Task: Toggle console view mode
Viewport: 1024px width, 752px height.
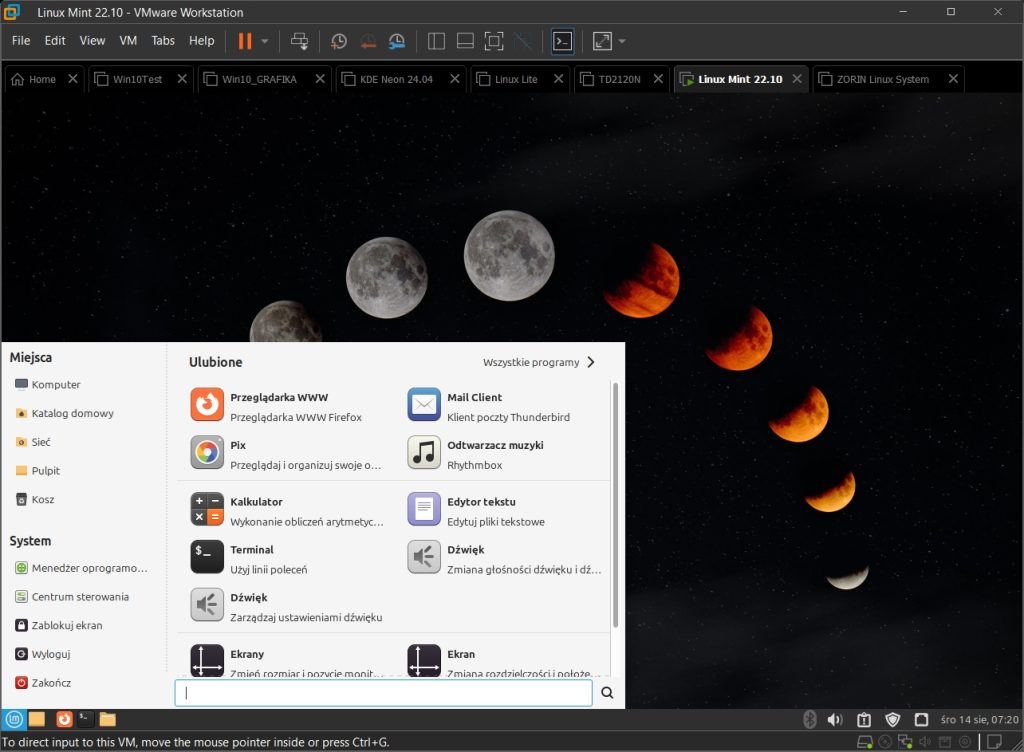Action: point(562,41)
